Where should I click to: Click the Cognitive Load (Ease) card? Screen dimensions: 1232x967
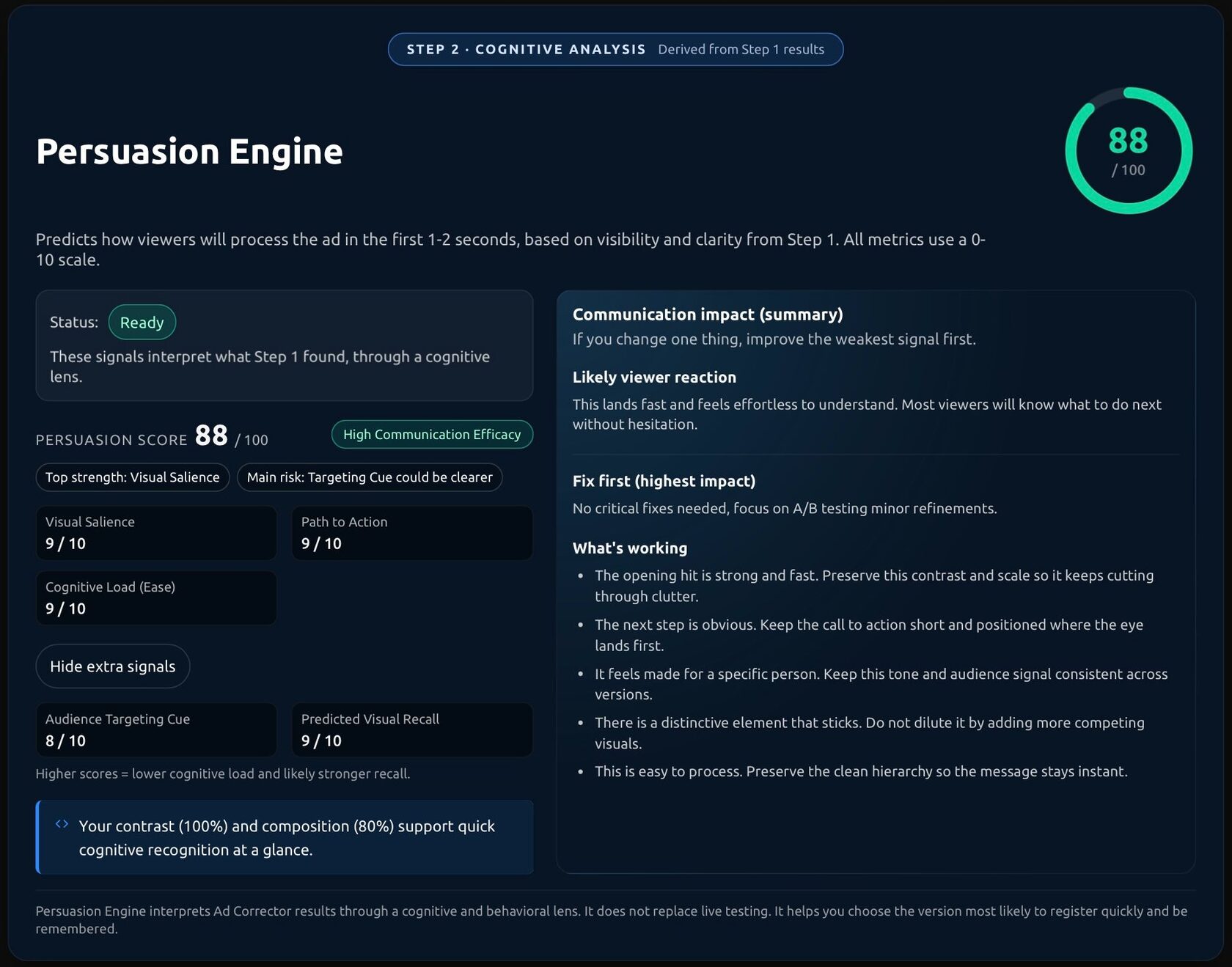tap(156, 598)
